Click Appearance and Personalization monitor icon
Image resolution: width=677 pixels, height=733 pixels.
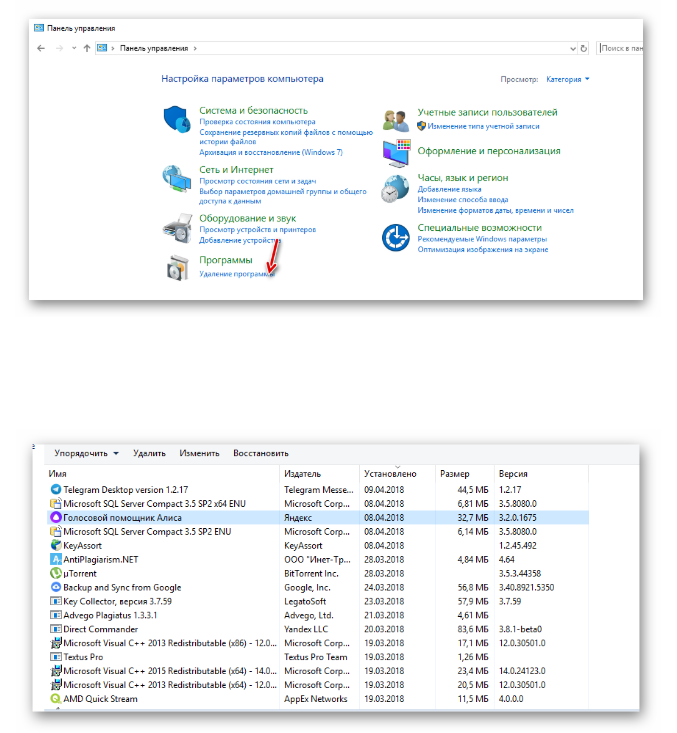pyautogui.click(x=396, y=152)
